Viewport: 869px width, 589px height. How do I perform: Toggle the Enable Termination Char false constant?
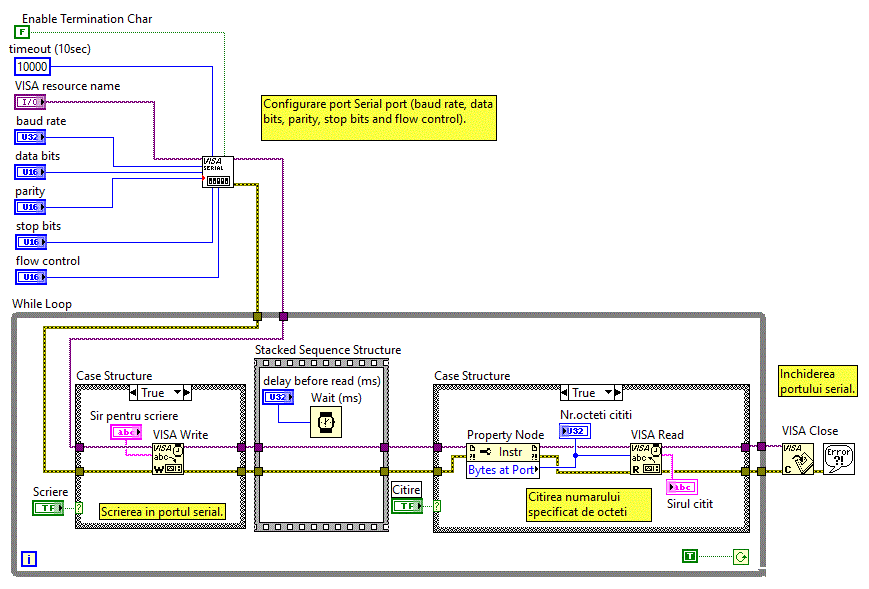coord(22,32)
